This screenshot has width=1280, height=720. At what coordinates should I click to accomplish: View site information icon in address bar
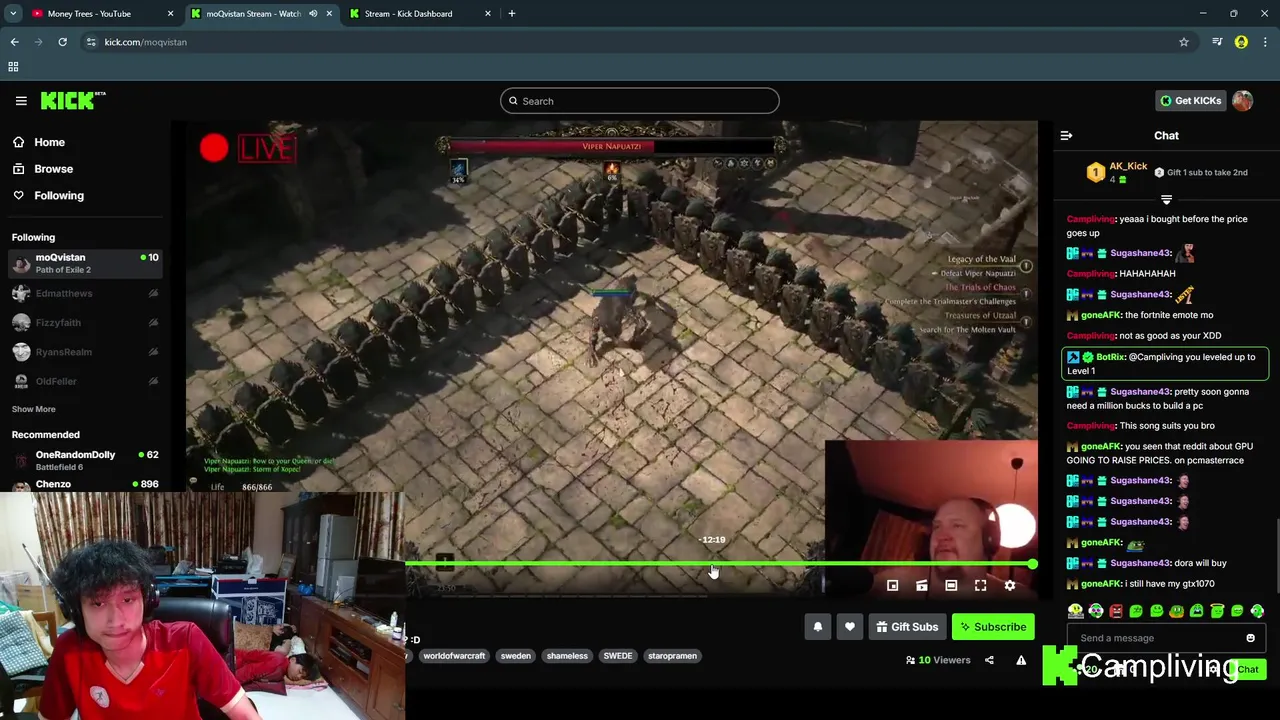91,42
